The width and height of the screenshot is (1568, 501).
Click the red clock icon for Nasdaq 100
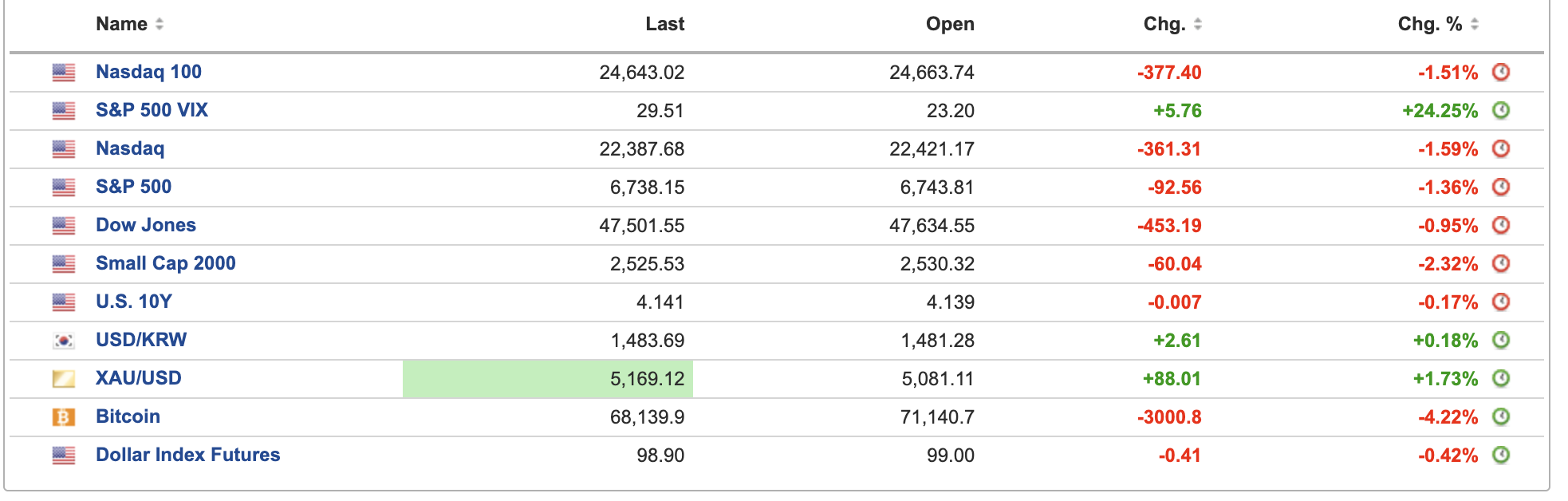1500,73
